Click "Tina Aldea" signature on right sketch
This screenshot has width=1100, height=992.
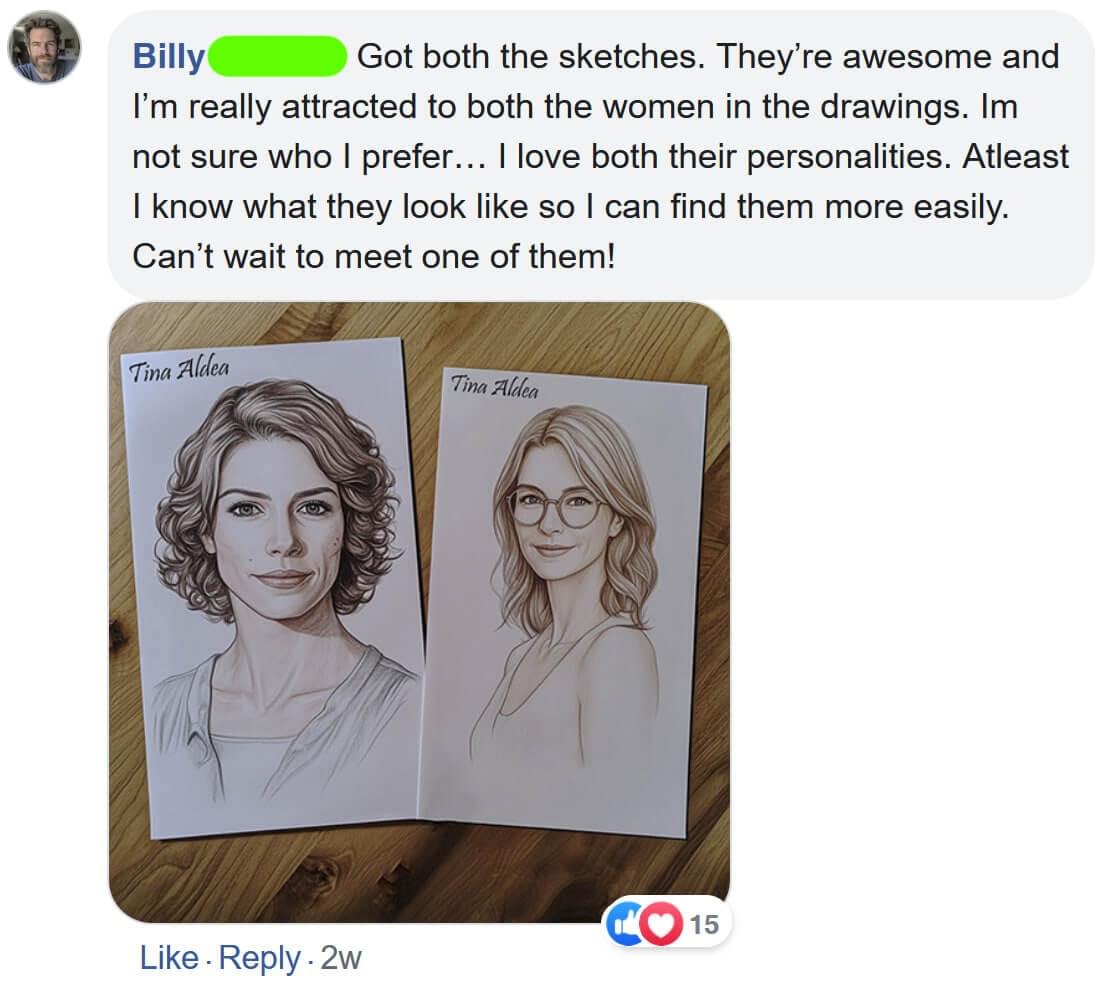[x=494, y=385]
